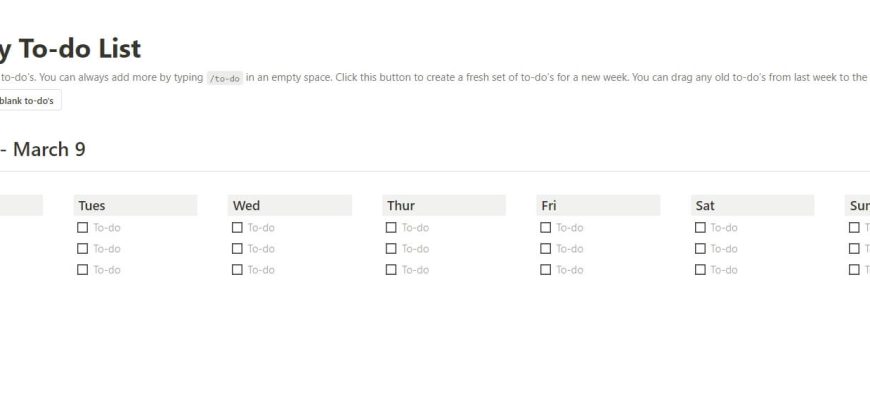Click the Fri column heading
The width and height of the screenshot is (870, 400).
(x=549, y=205)
